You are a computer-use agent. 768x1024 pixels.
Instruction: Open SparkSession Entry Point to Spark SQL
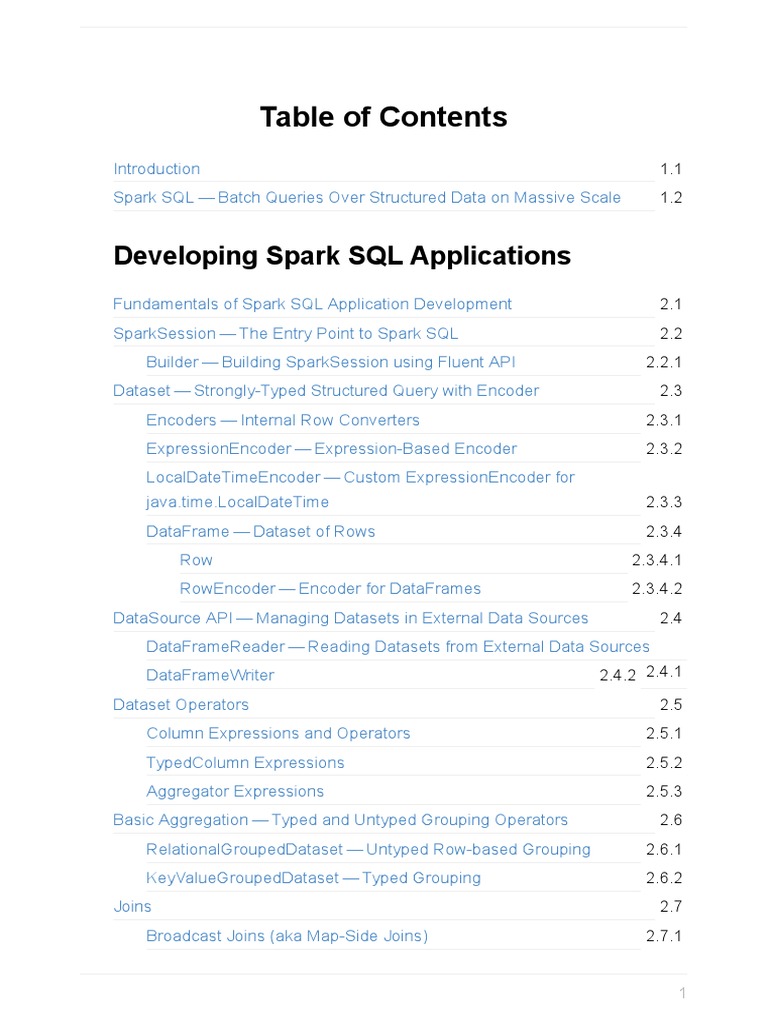tap(285, 333)
